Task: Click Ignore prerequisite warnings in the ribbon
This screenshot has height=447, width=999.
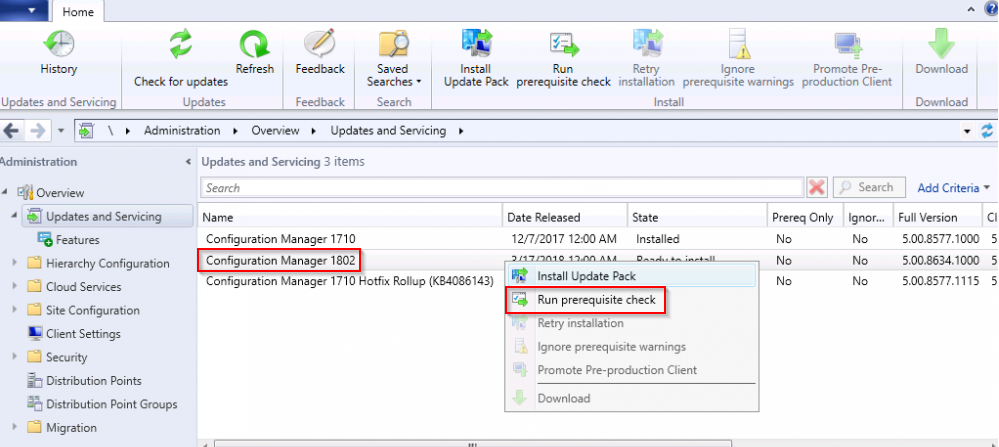Action: 738,59
